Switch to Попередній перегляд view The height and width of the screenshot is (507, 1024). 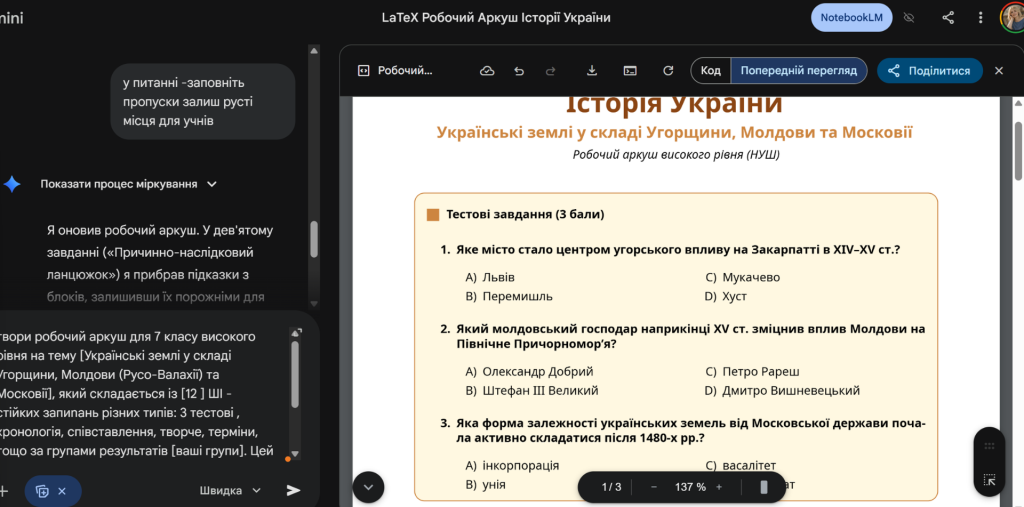click(798, 71)
